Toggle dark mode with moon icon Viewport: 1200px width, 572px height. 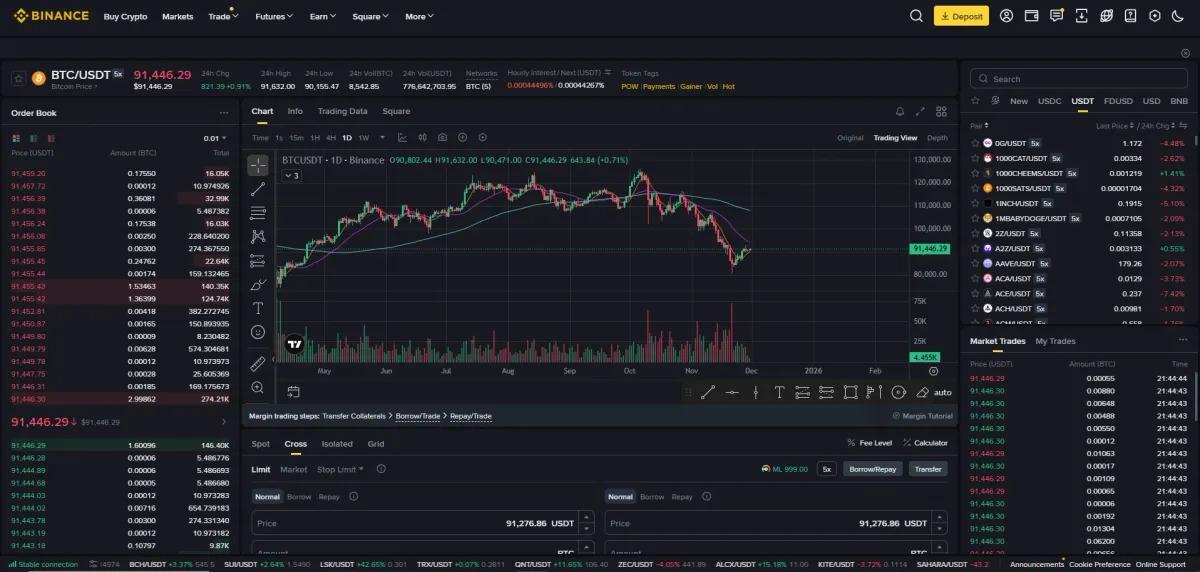tap(1179, 16)
